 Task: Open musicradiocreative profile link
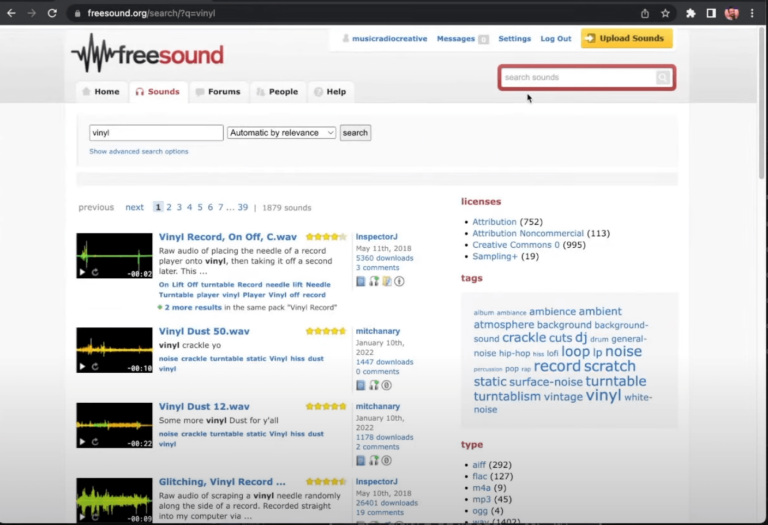[389, 39]
